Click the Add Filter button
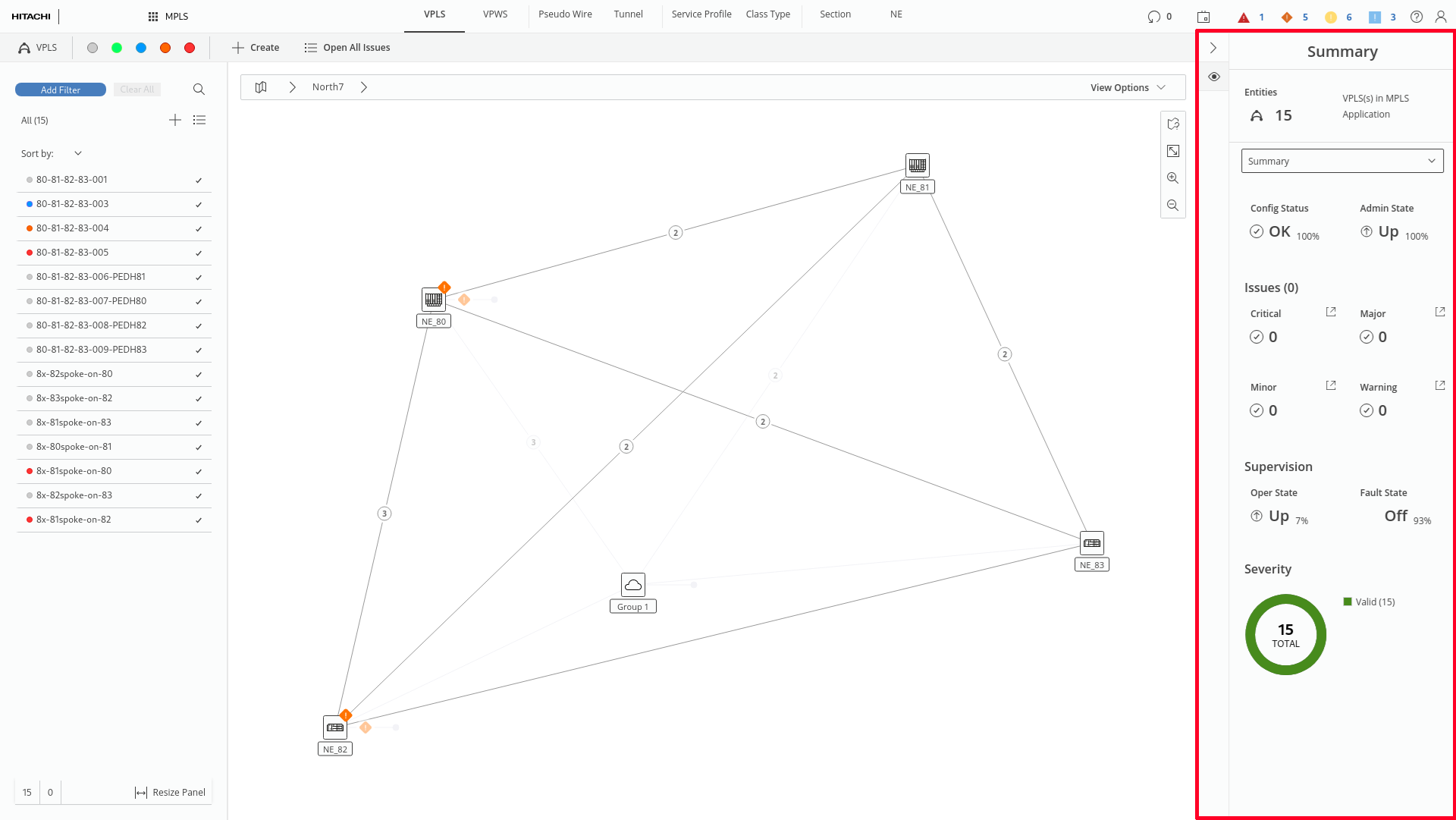The width and height of the screenshot is (1456, 820). pos(61,90)
